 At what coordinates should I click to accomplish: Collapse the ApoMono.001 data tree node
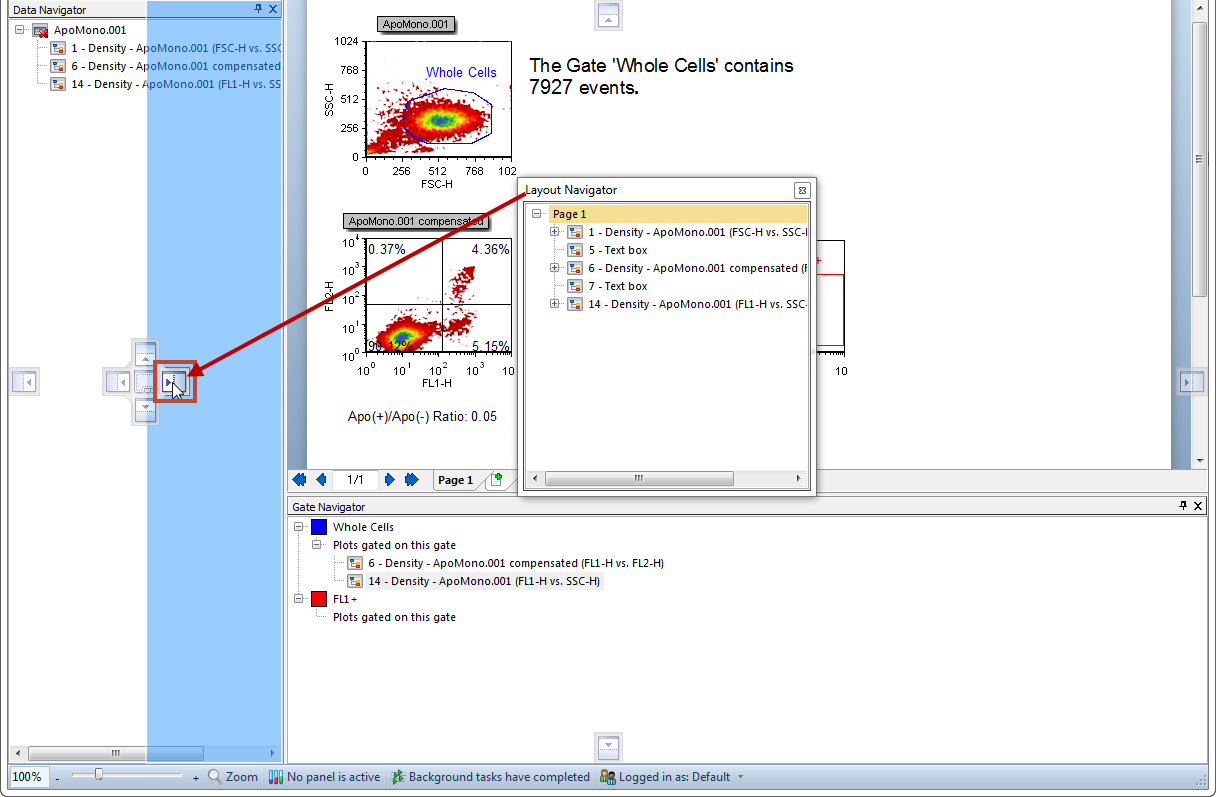click(20, 30)
